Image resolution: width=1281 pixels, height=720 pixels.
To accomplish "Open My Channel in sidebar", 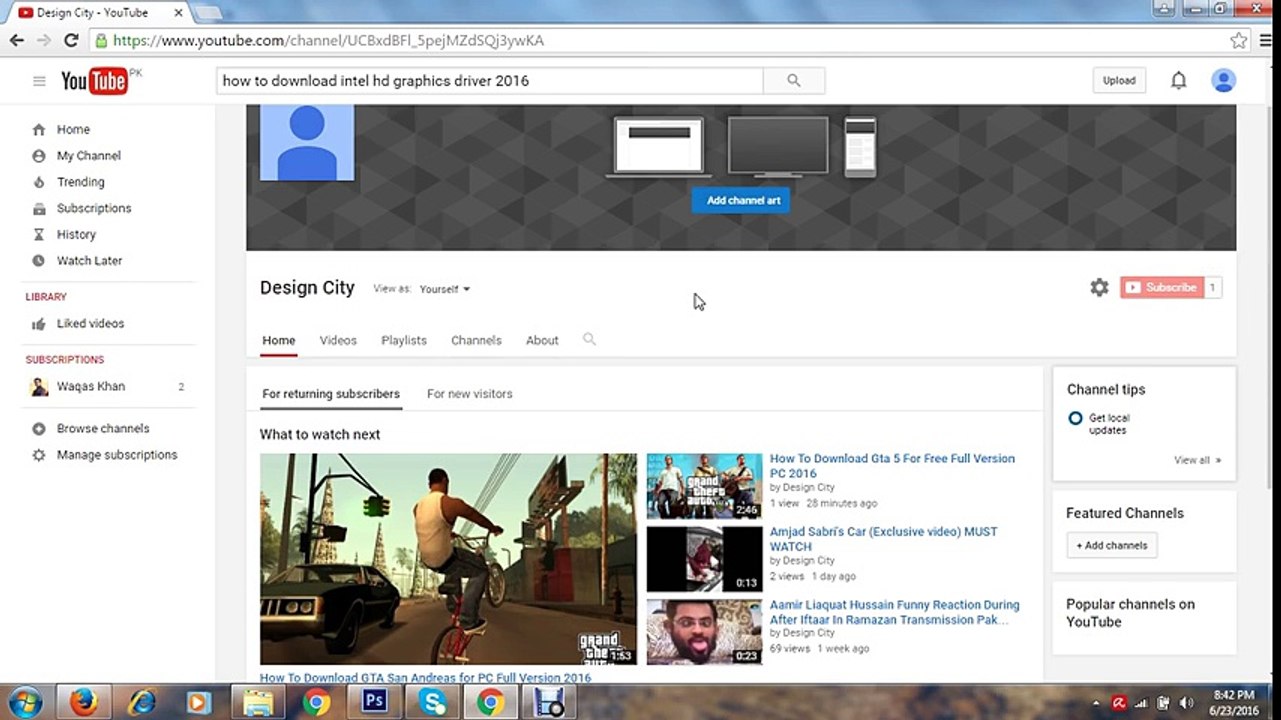I will 89,156.
